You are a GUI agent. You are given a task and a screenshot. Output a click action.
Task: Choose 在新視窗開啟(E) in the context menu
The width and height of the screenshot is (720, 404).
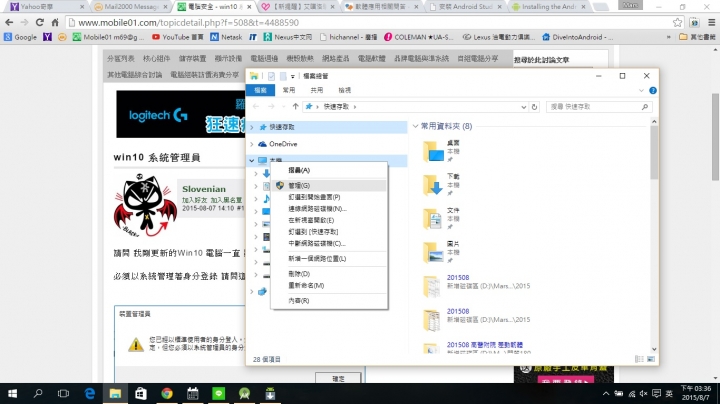(x=329, y=220)
